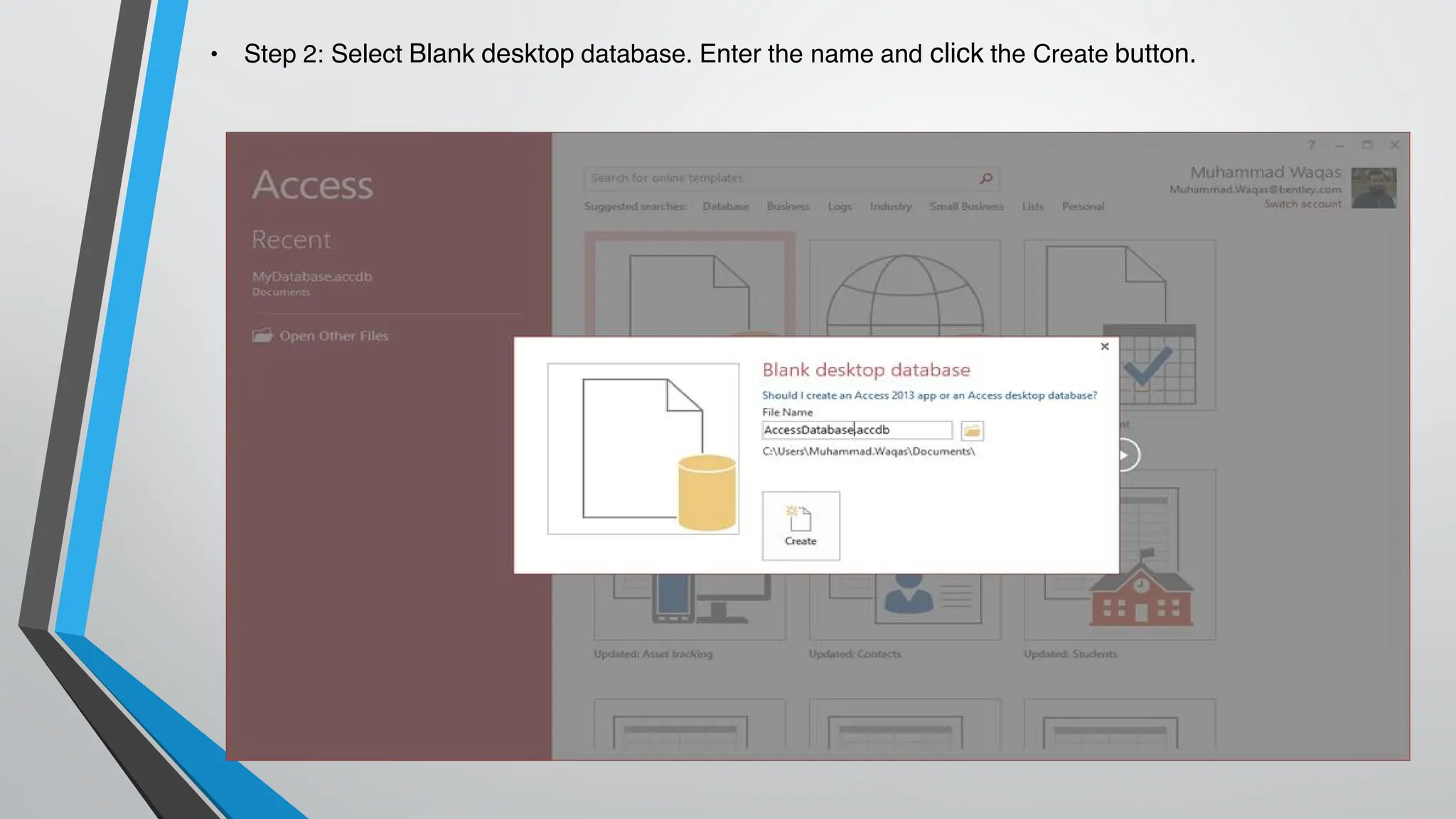This screenshot has width=1456, height=819.
Task: Select the Lists suggested search
Action: (1032, 206)
